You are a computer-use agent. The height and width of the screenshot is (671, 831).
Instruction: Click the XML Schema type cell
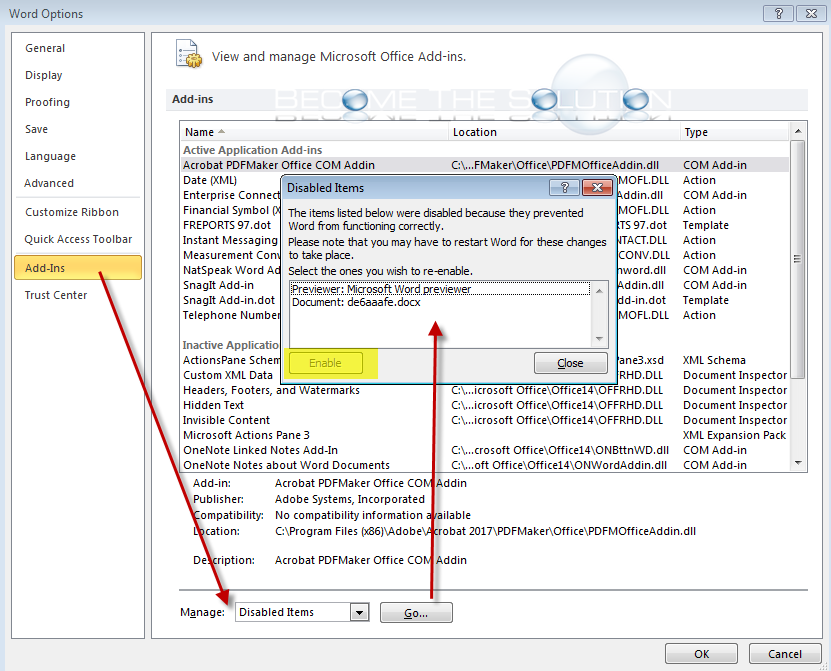coord(714,360)
